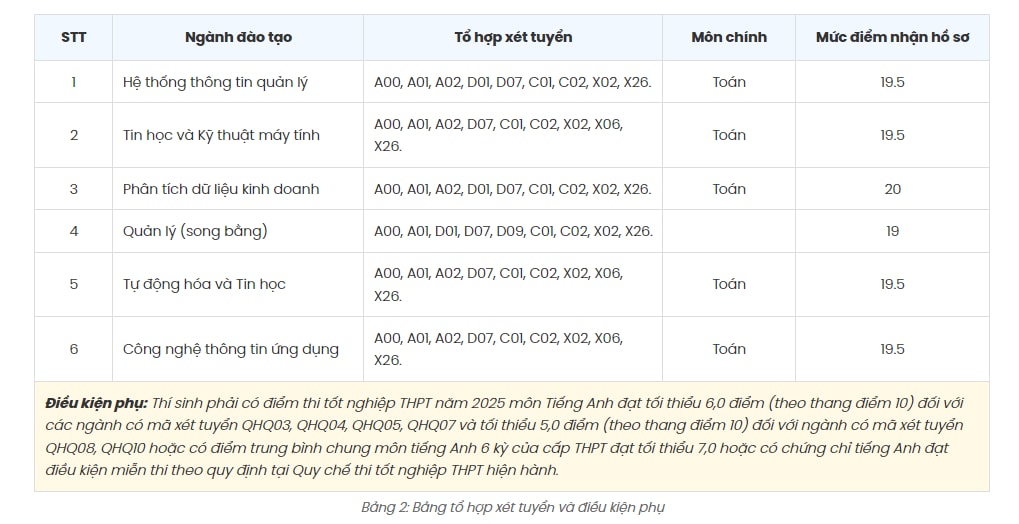Click the Tổ hợp xét tuyển header

(x=513, y=38)
